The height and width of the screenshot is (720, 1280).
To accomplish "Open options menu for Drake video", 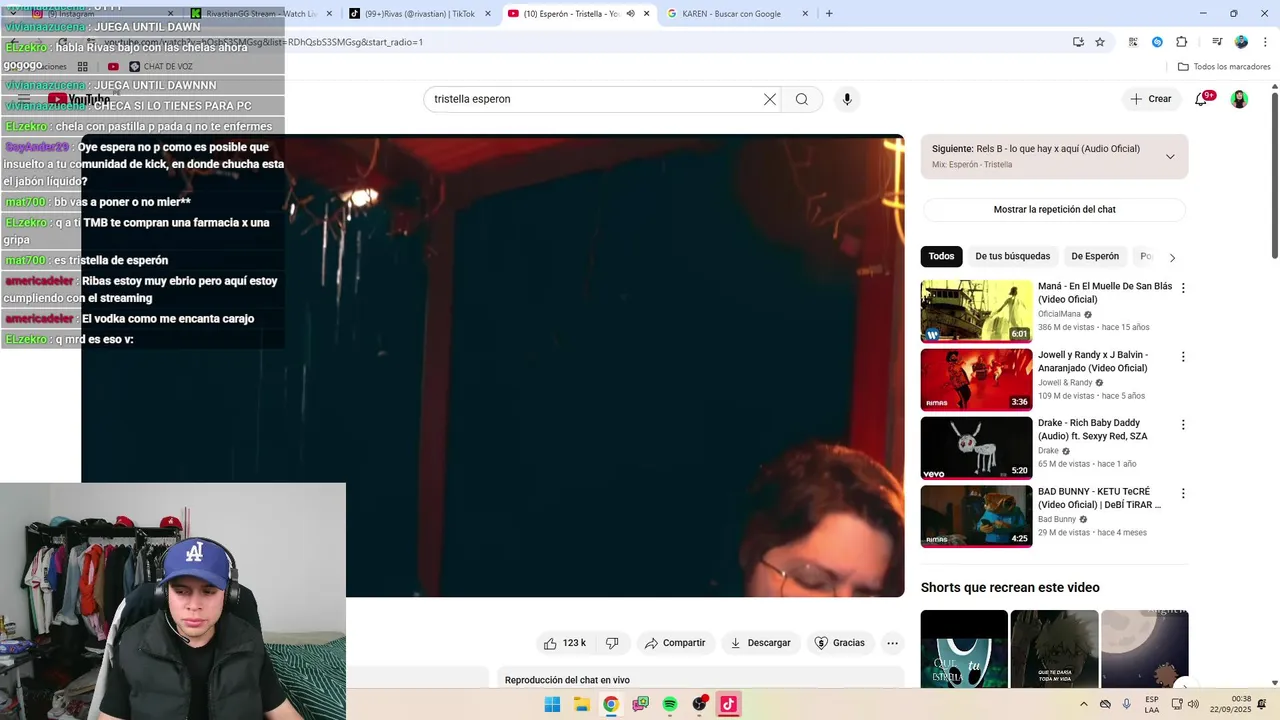I will (1183, 424).
